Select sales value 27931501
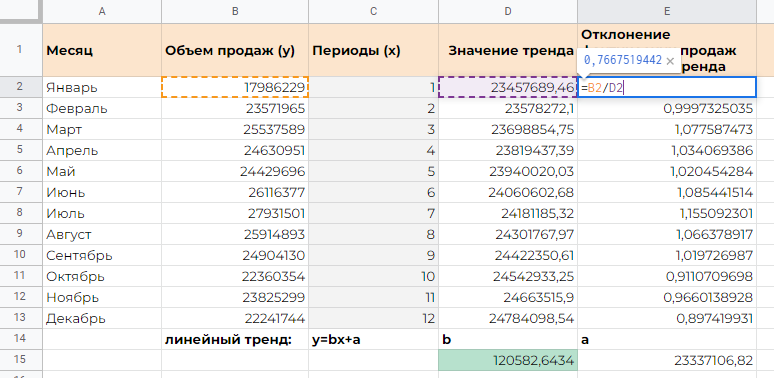Screen dimensions: 774x378 point(235,213)
